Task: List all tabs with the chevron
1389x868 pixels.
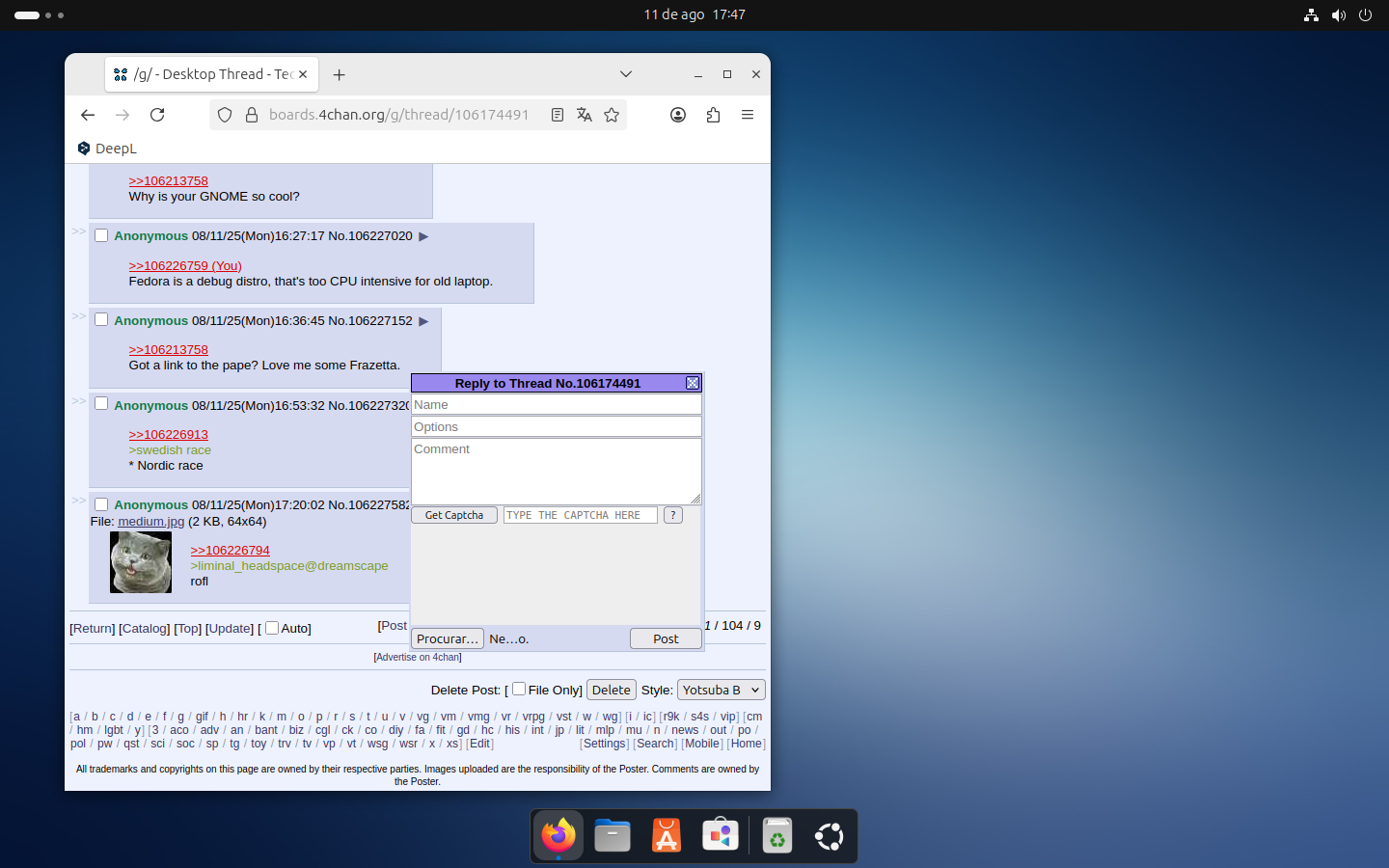Action: (x=626, y=74)
